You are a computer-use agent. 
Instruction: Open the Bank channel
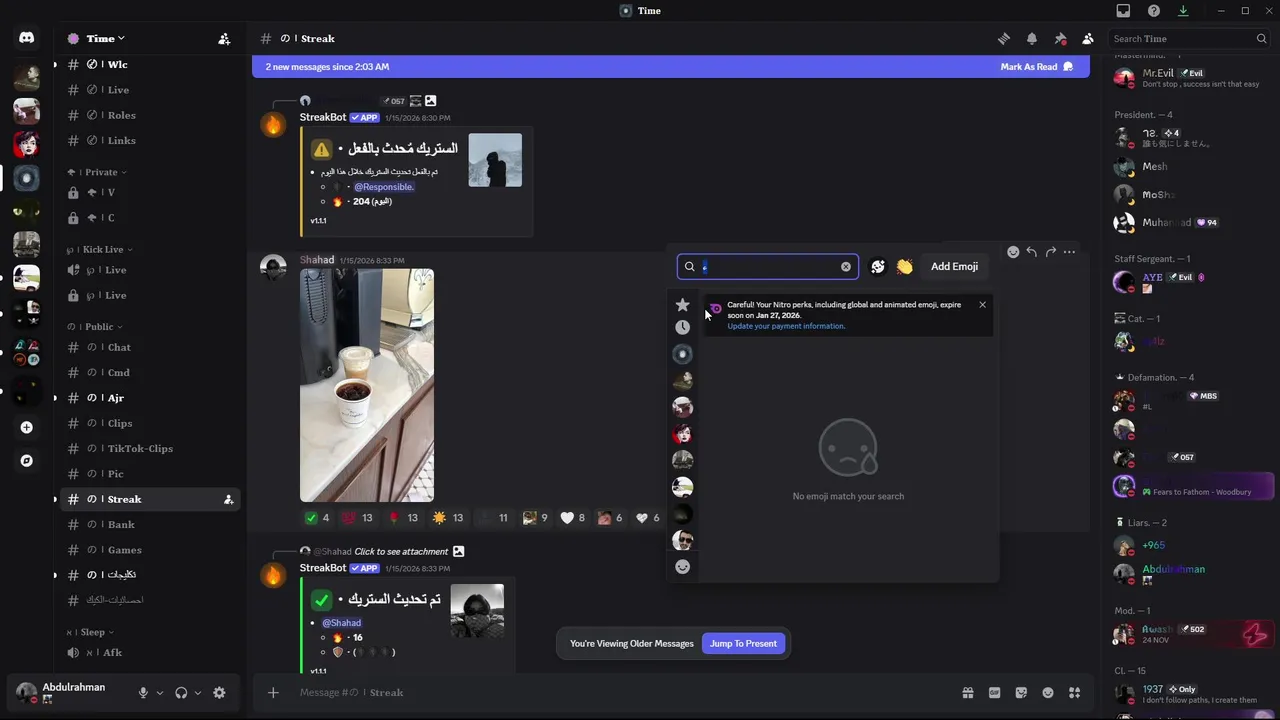pyautogui.click(x=150, y=525)
